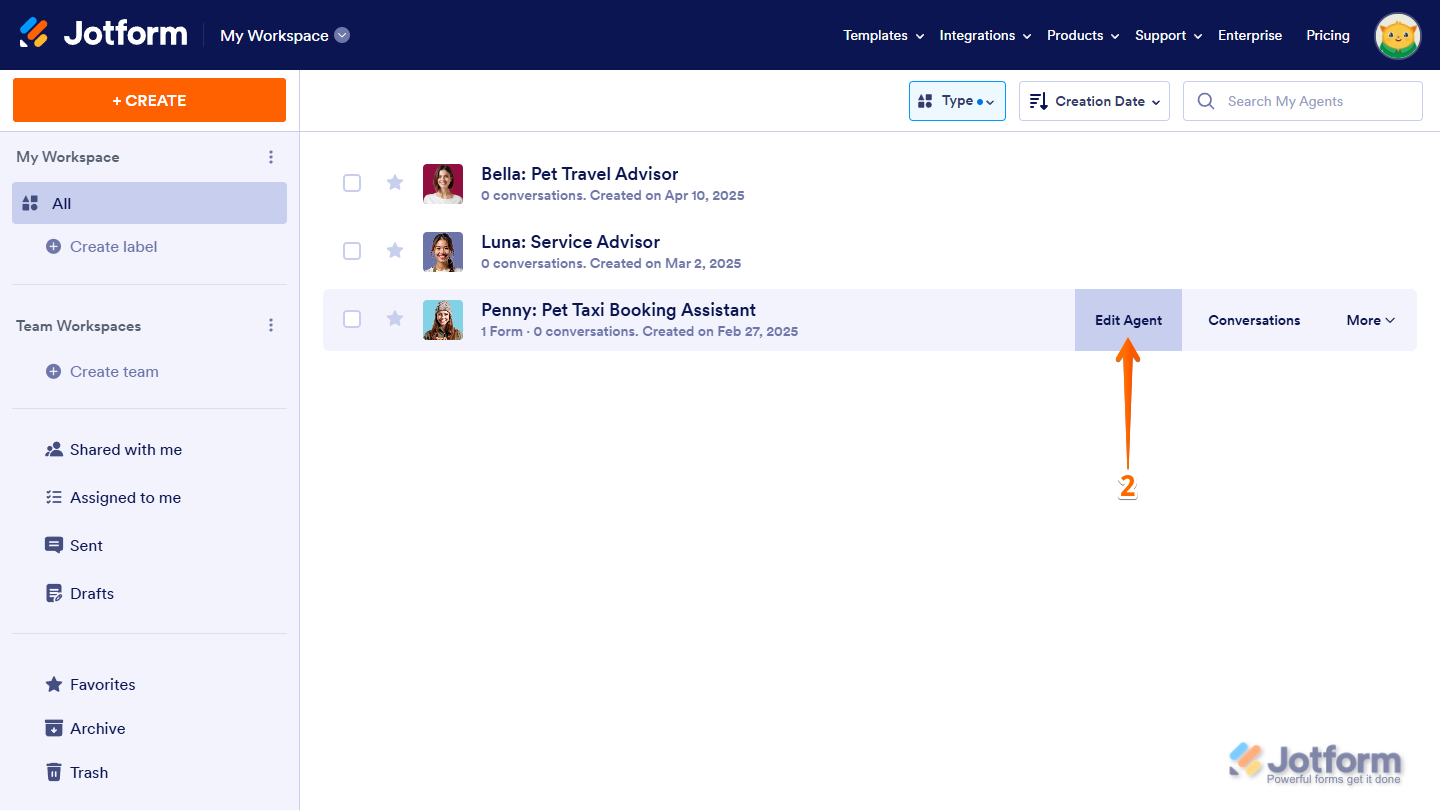The width and height of the screenshot is (1440, 810).
Task: Click the plus icon beside Create team
Action: [54, 372]
